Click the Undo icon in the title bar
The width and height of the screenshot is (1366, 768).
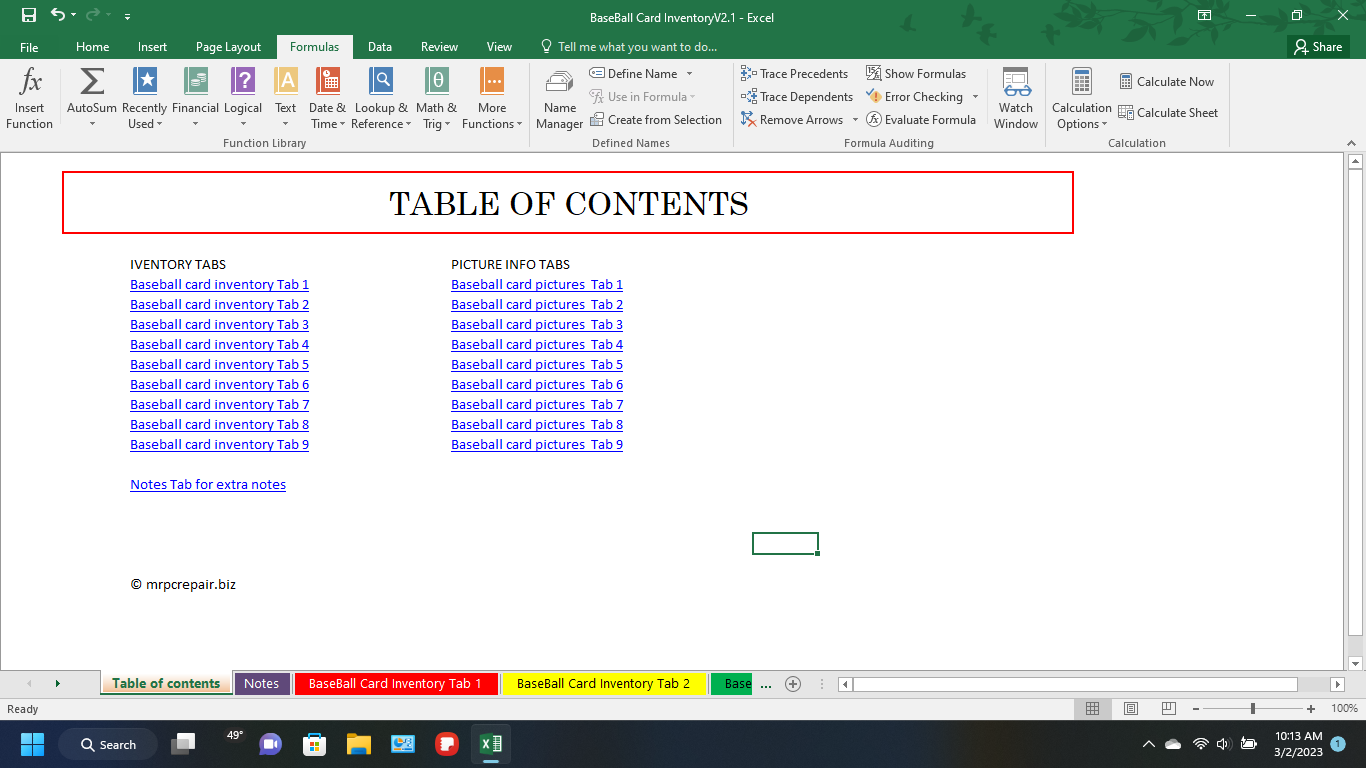[58, 16]
